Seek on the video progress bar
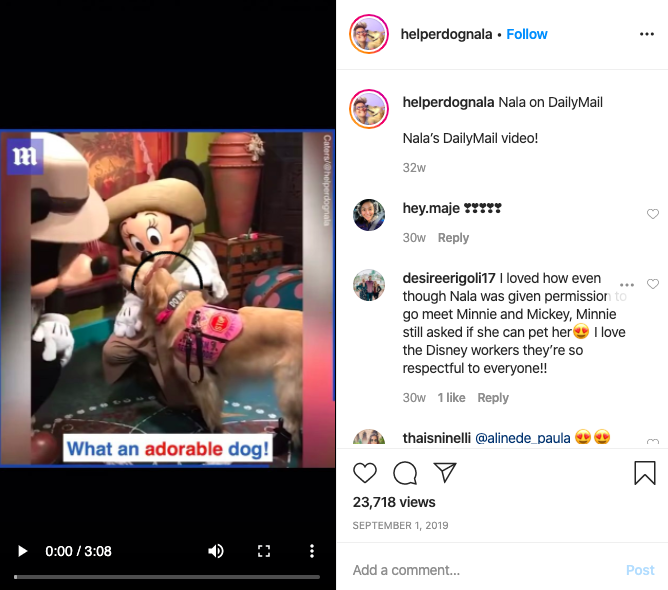Image resolution: width=668 pixels, height=590 pixels. click(167, 577)
